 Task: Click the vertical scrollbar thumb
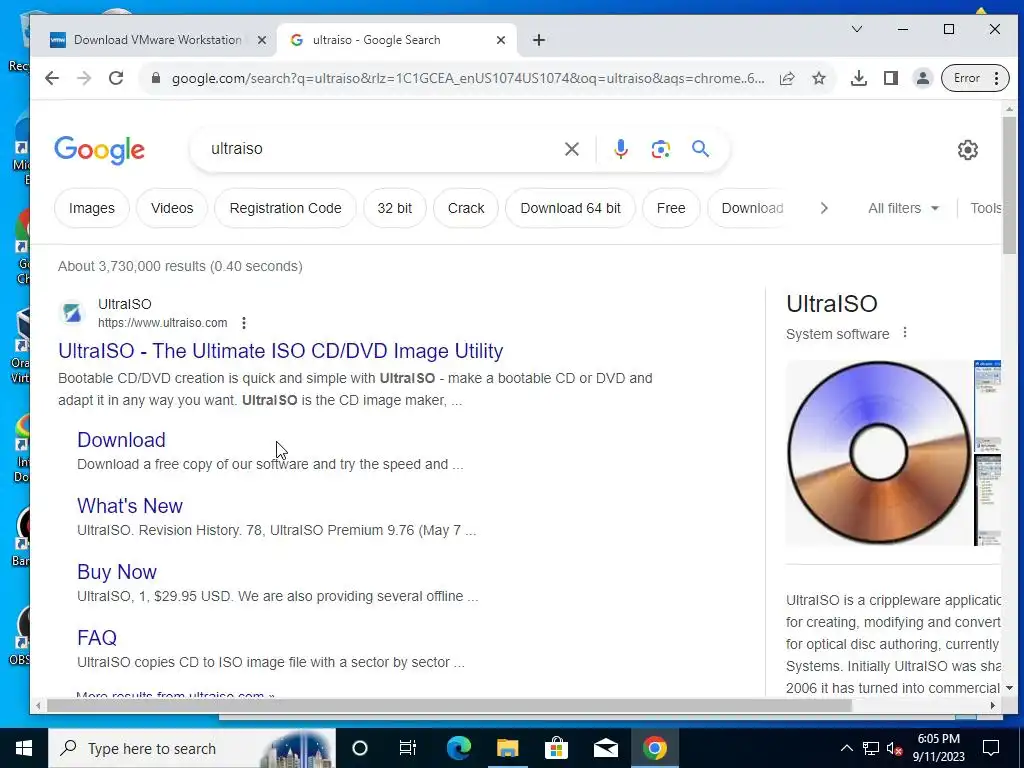1010,186
